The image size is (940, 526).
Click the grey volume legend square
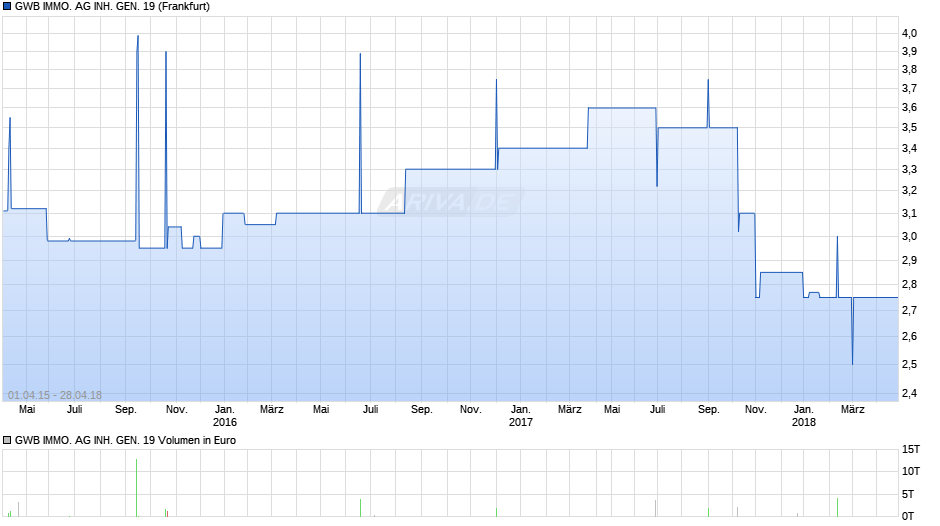pos(7,440)
